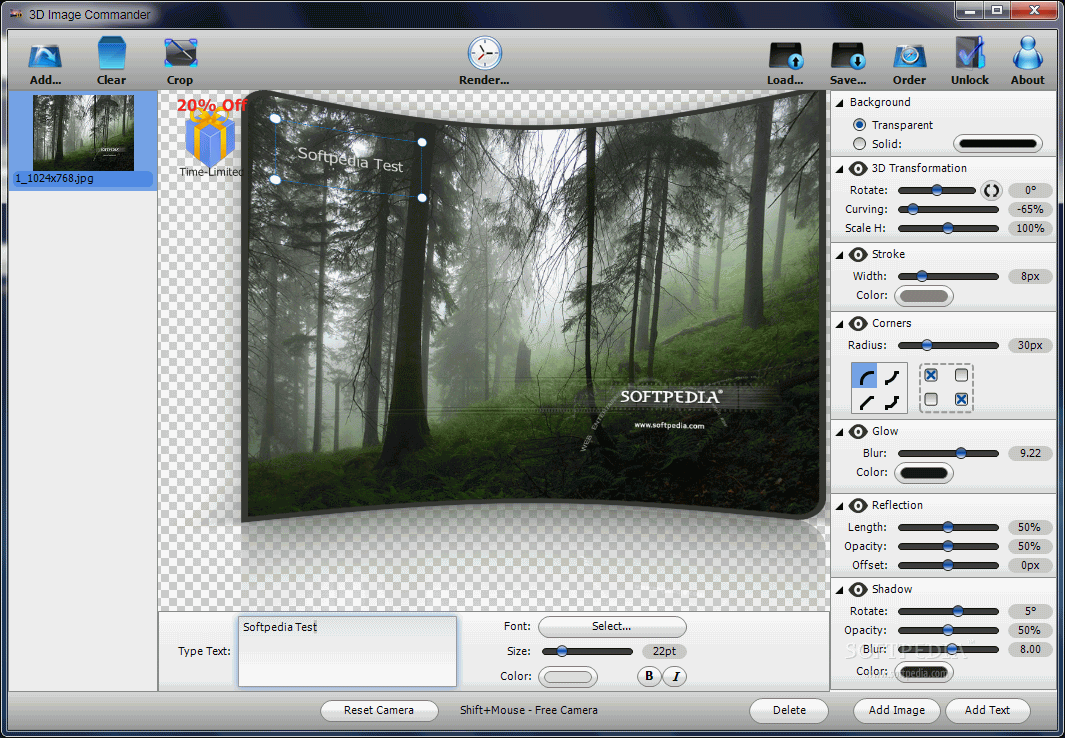This screenshot has width=1065, height=738.
Task: Click the Shadow Rotate 5° value
Action: coord(1030,612)
